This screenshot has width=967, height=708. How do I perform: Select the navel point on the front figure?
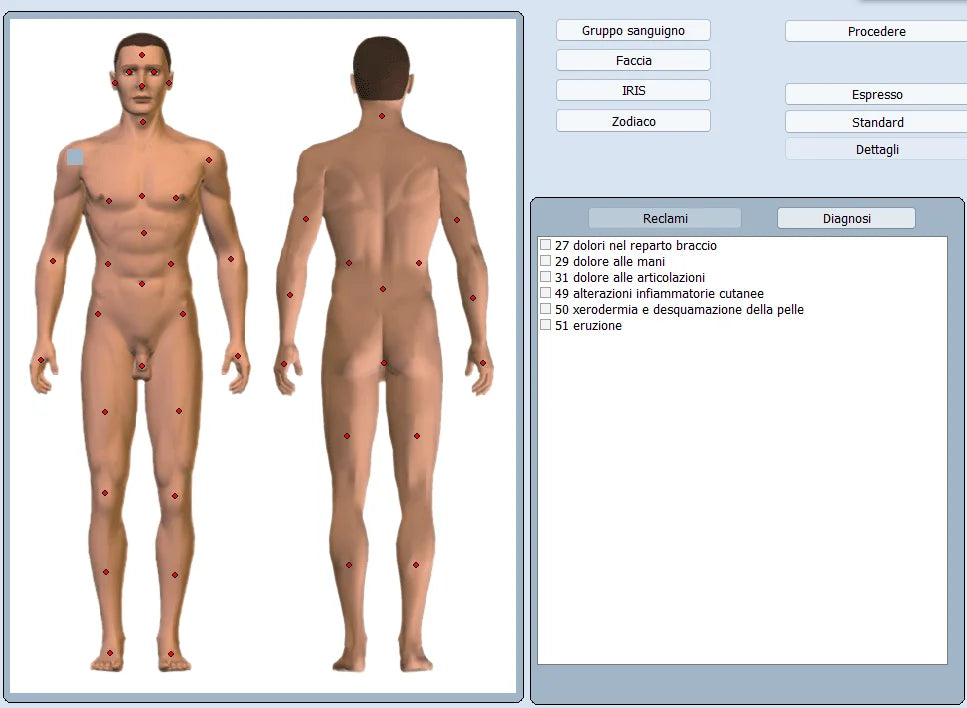pos(142,284)
